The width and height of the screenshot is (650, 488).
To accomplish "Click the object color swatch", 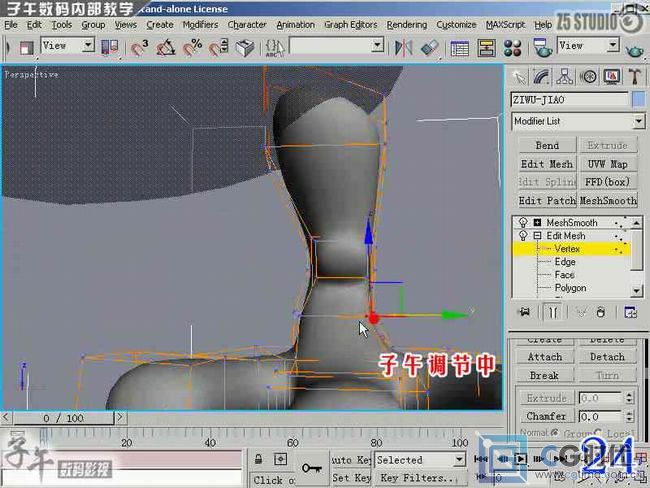I will coord(638,100).
